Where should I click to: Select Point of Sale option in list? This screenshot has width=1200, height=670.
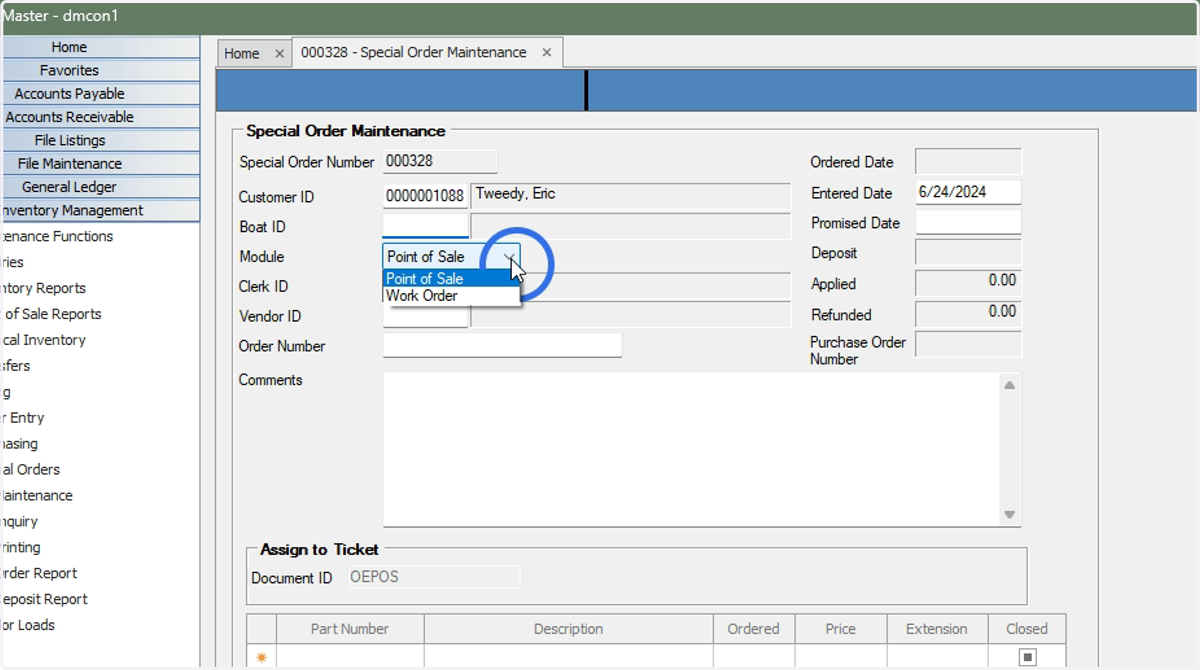(x=451, y=279)
